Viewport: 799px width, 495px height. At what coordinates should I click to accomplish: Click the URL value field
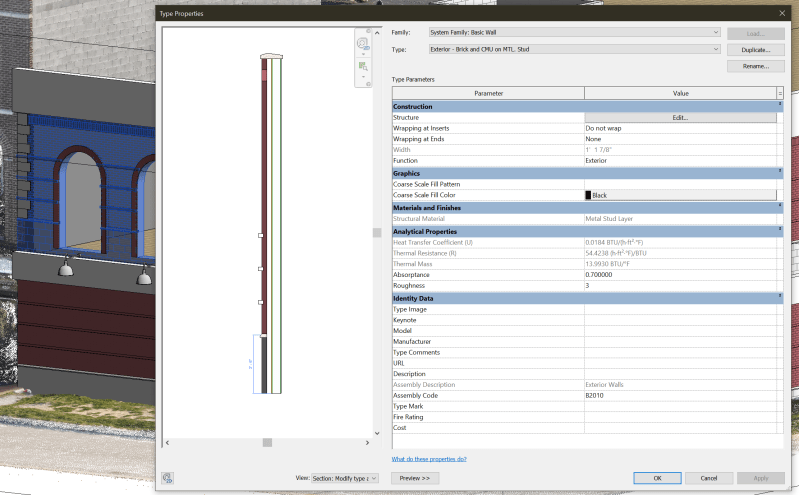click(680, 363)
